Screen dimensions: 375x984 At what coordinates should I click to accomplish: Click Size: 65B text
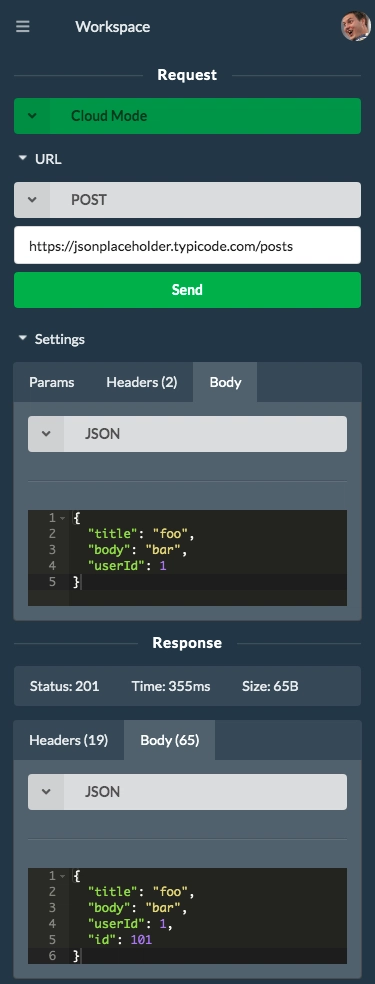click(270, 686)
